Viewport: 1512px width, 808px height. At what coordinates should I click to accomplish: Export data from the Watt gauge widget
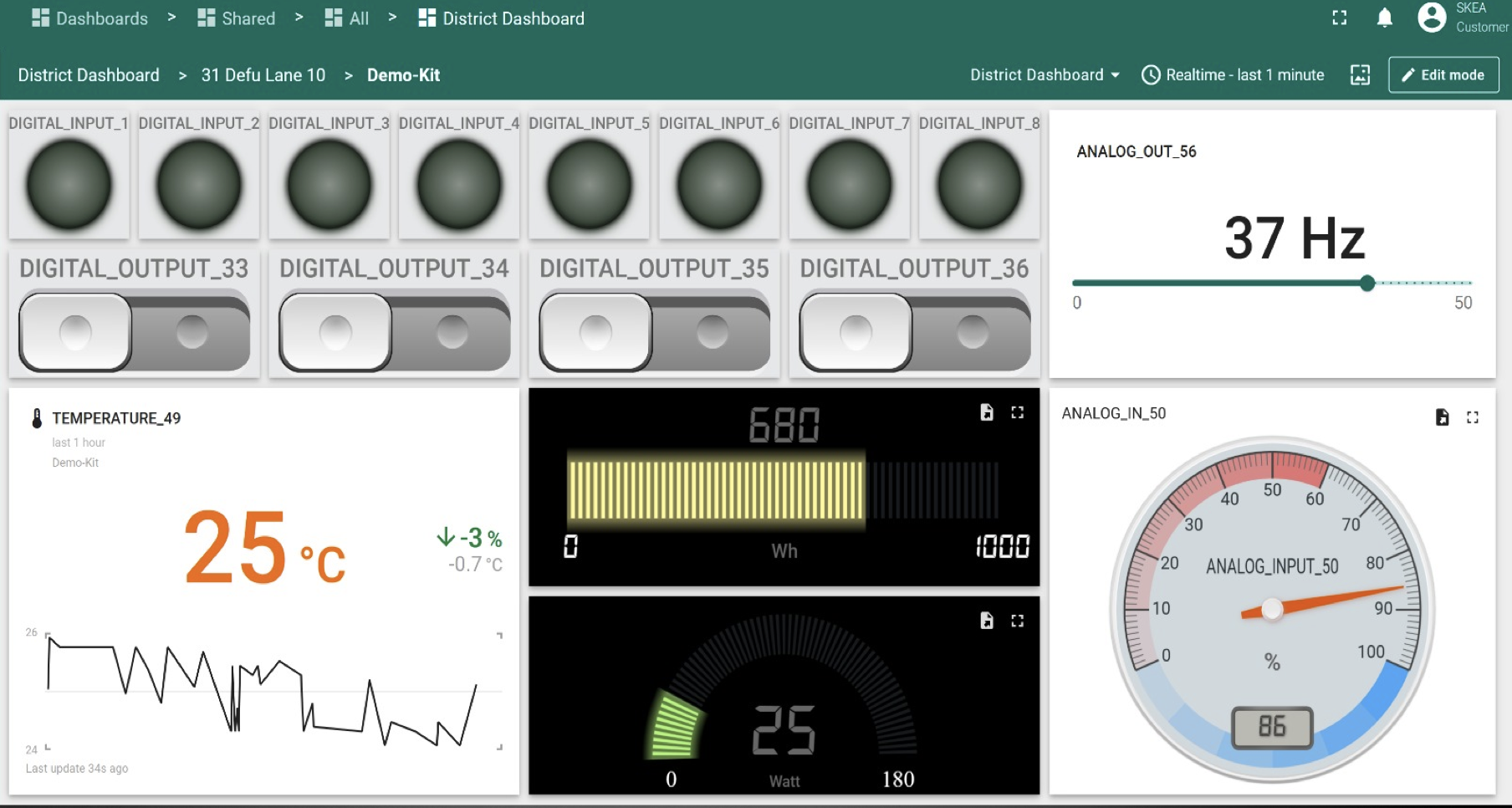click(987, 621)
